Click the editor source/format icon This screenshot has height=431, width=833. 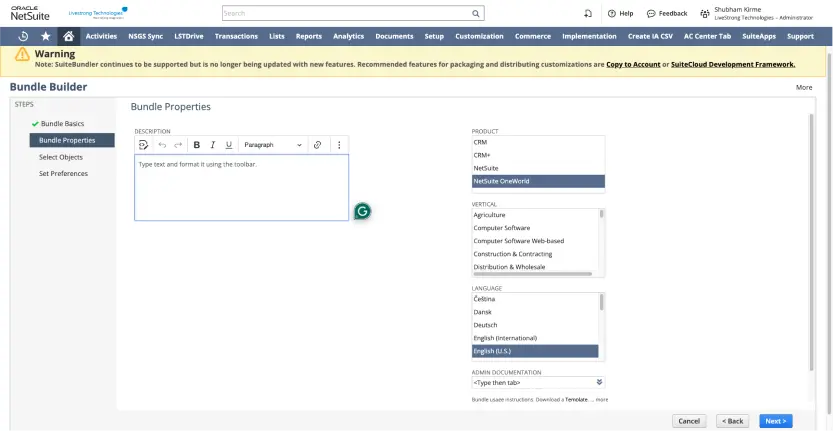coord(143,145)
